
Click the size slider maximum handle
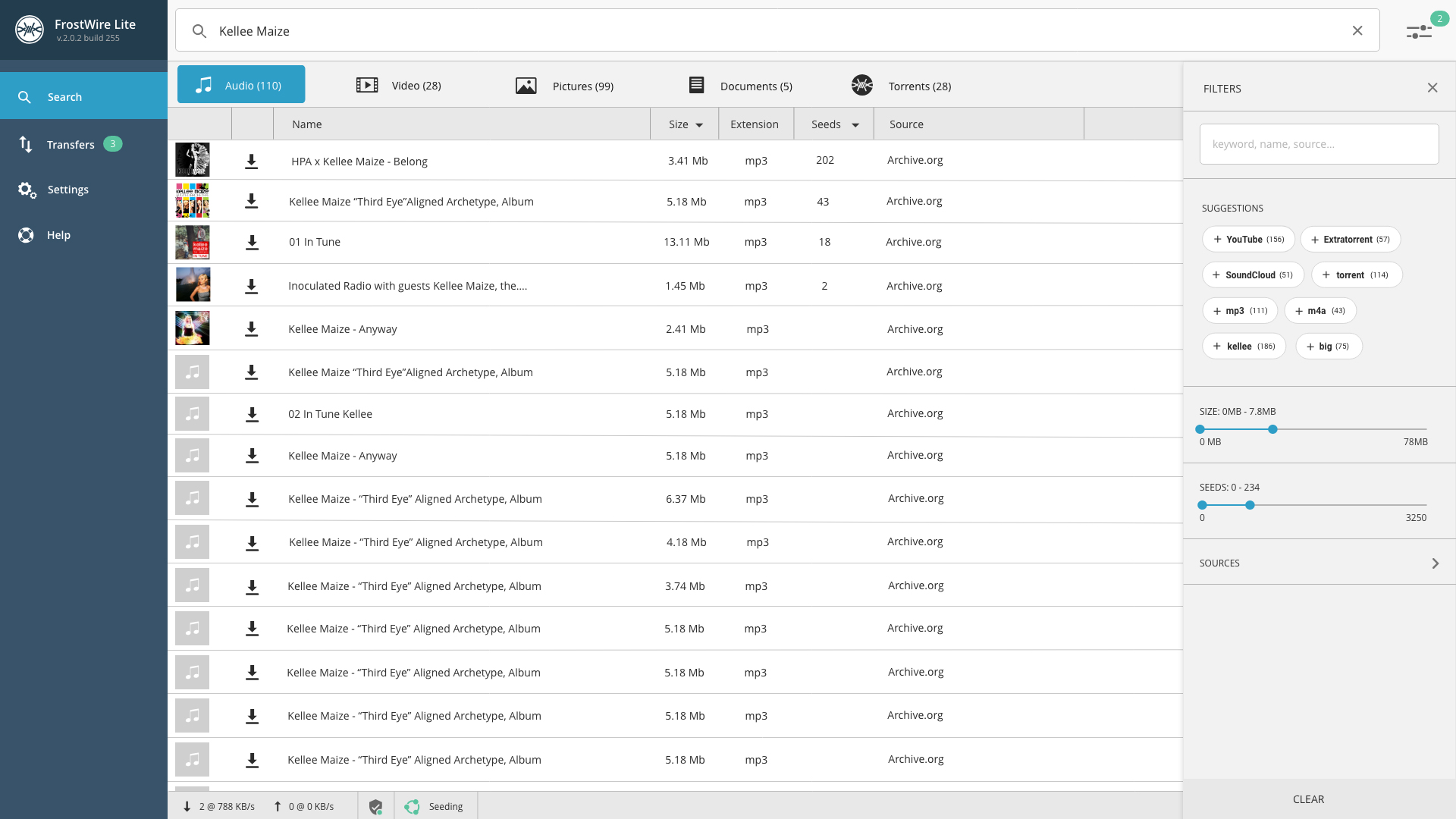tap(1273, 429)
